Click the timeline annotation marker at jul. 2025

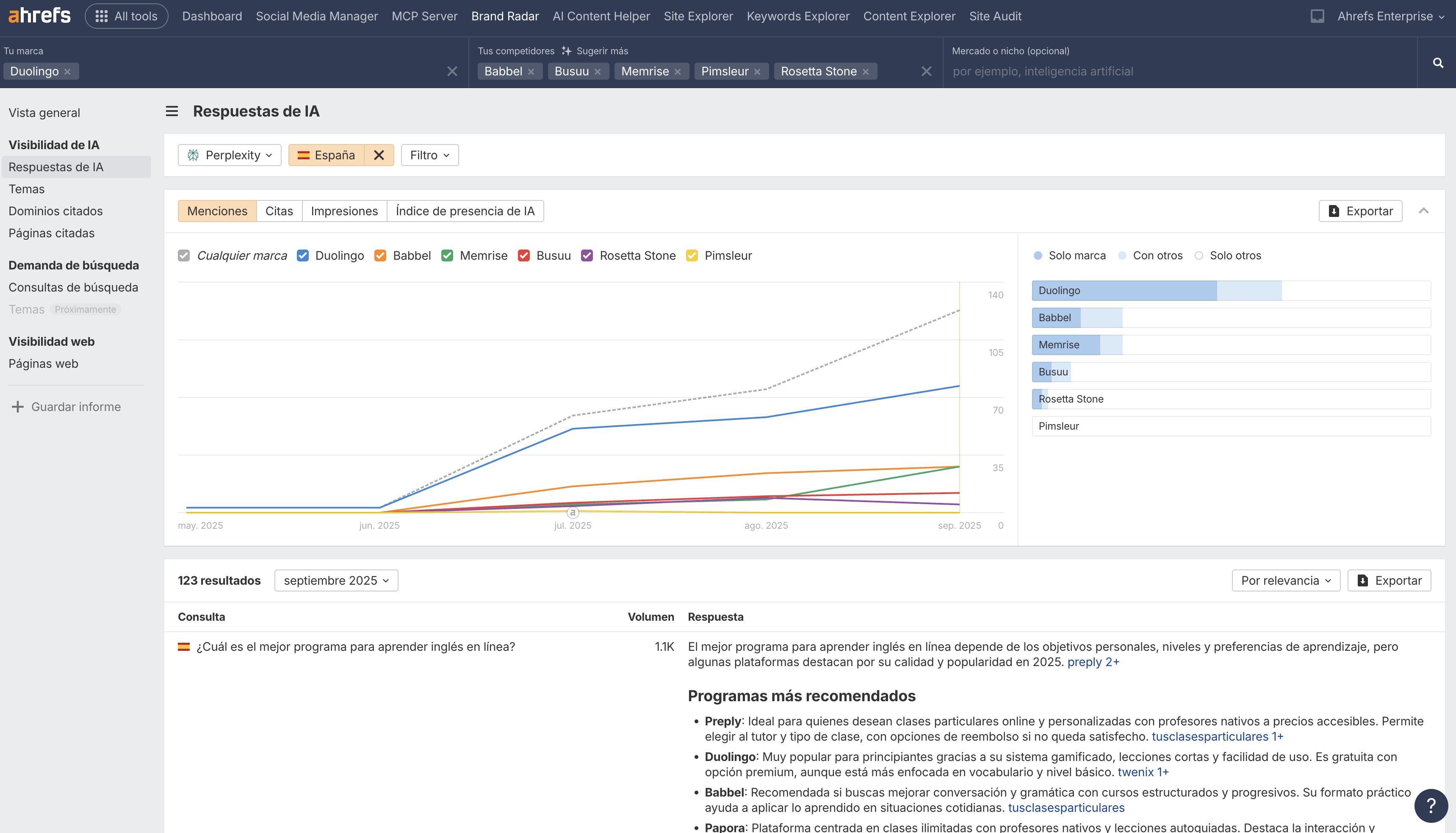click(573, 513)
